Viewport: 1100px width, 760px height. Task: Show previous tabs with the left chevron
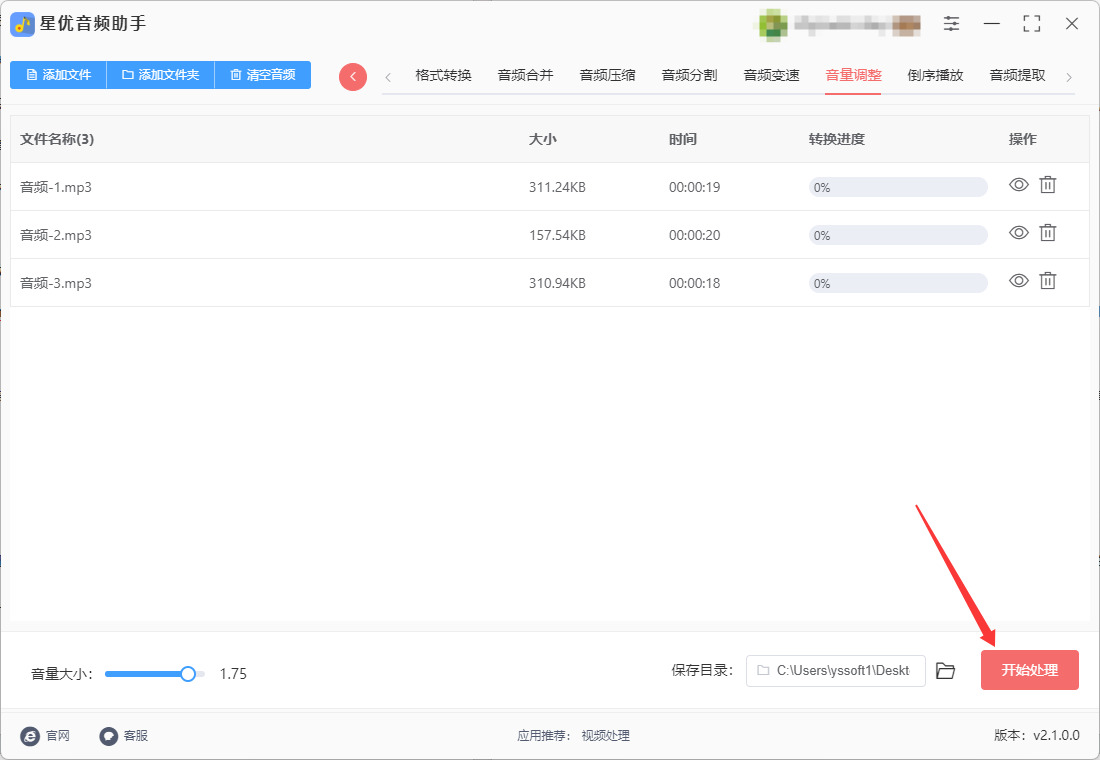click(388, 77)
